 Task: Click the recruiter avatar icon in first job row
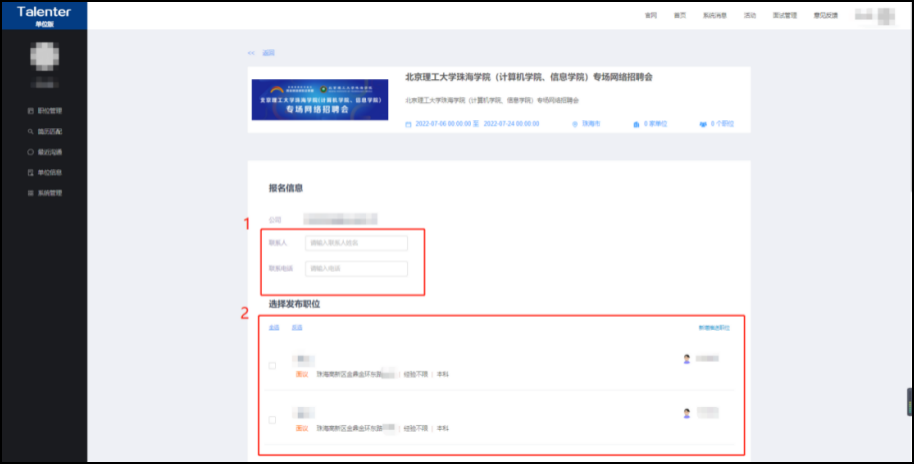tap(687, 359)
